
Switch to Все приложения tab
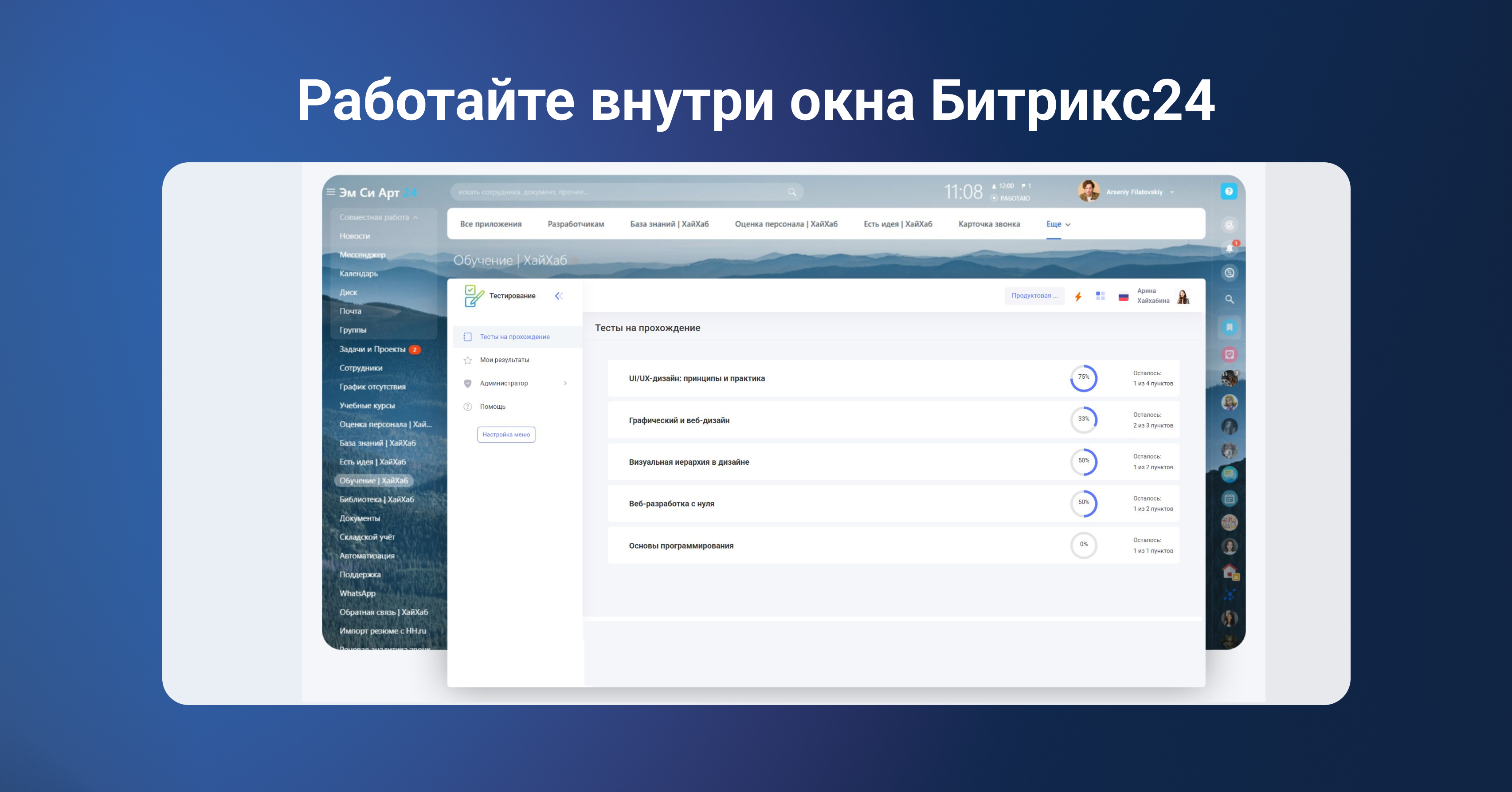pos(491,224)
